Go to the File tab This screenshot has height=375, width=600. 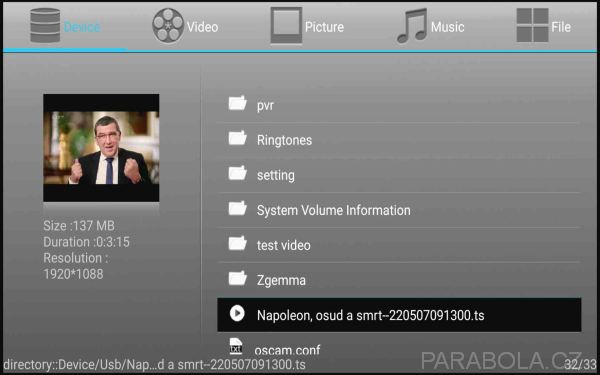click(x=543, y=26)
